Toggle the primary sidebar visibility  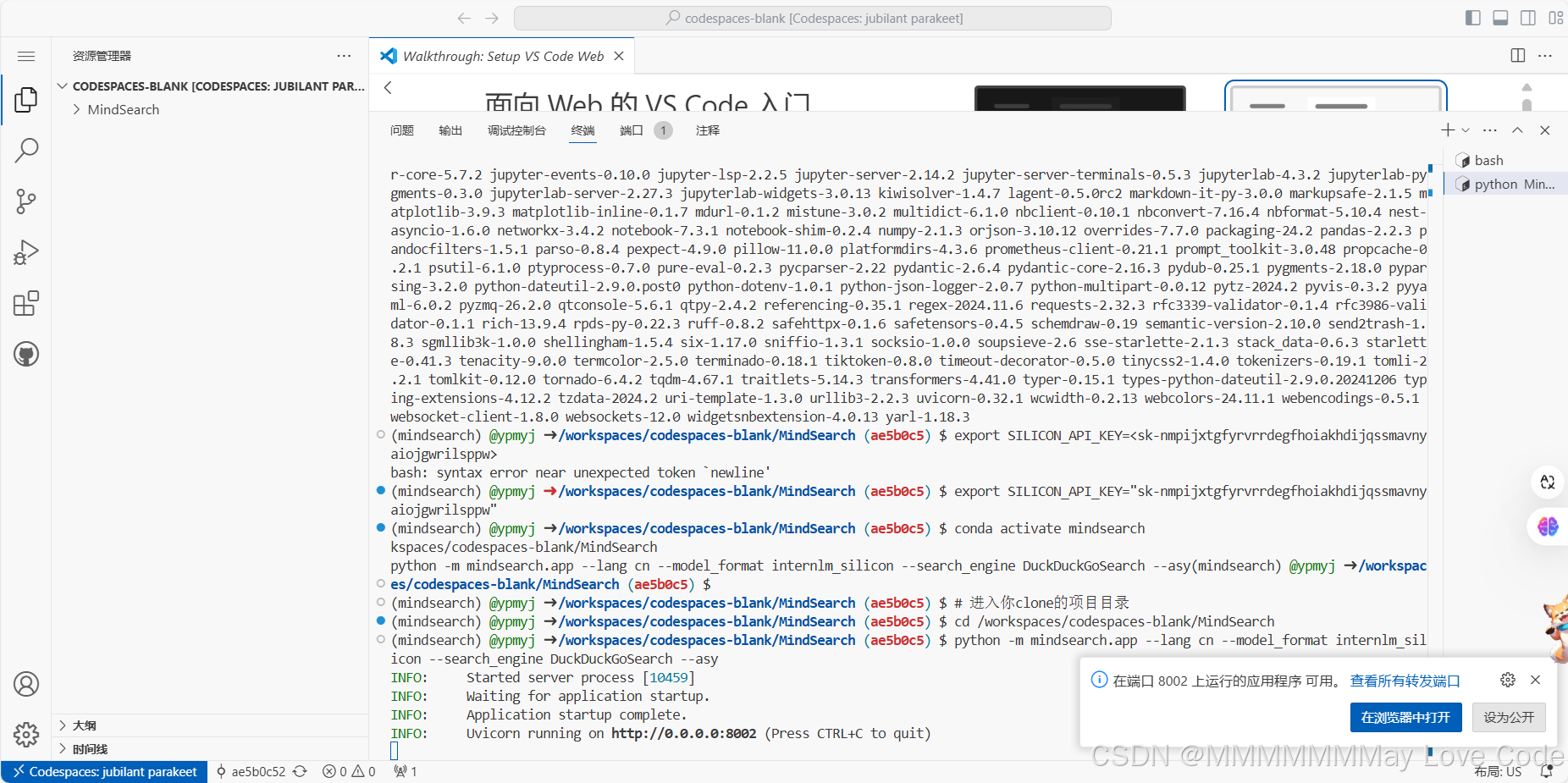click(x=1472, y=17)
